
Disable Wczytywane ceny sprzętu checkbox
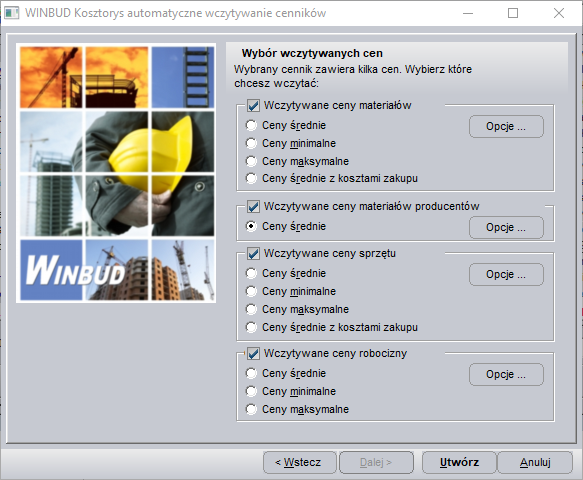(253, 254)
